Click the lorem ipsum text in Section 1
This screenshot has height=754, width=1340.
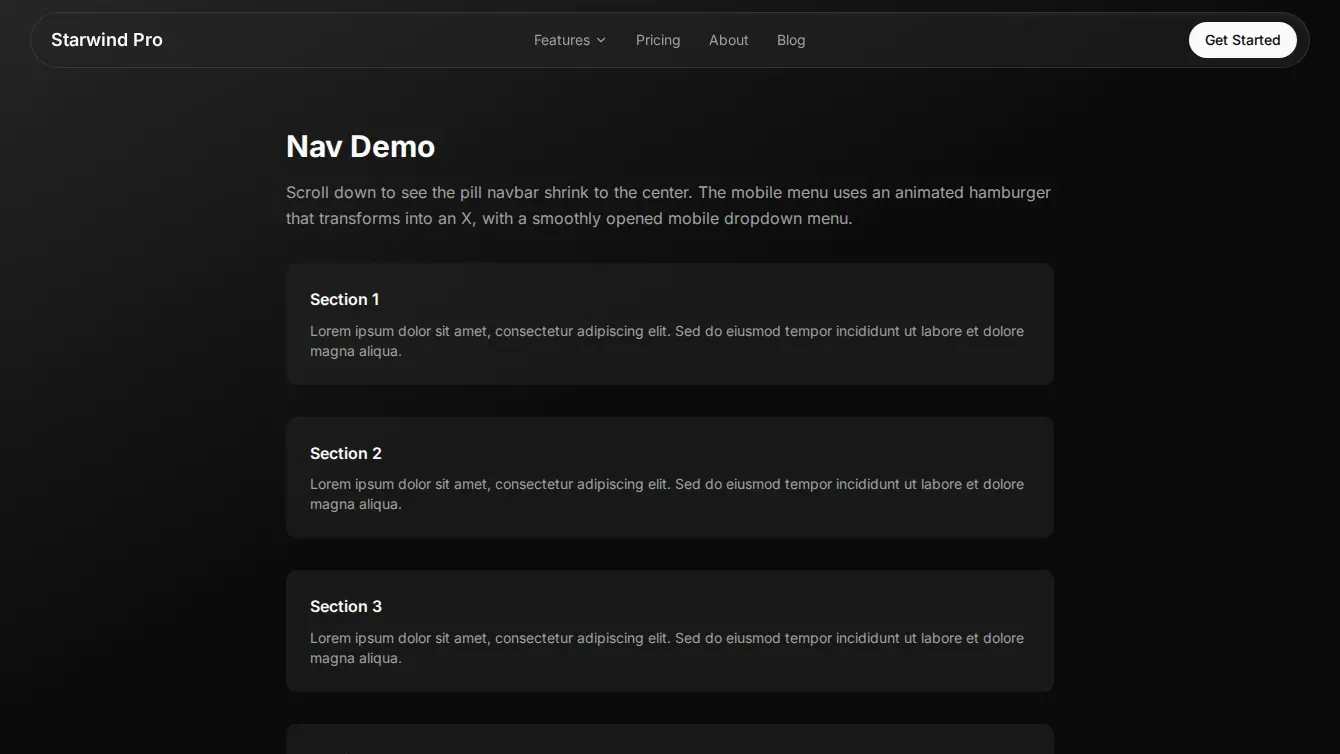click(x=666, y=341)
